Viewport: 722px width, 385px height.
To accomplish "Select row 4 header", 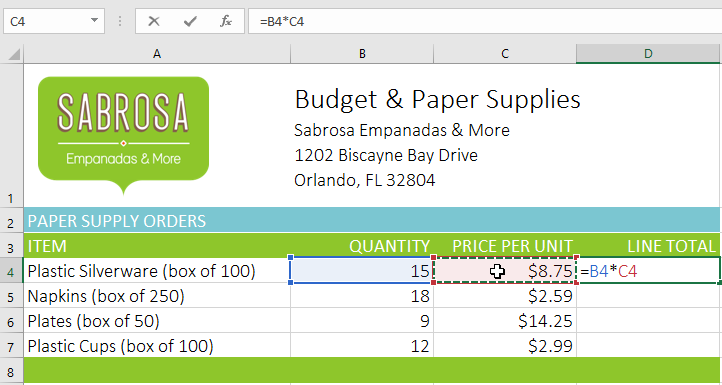I will (12, 271).
